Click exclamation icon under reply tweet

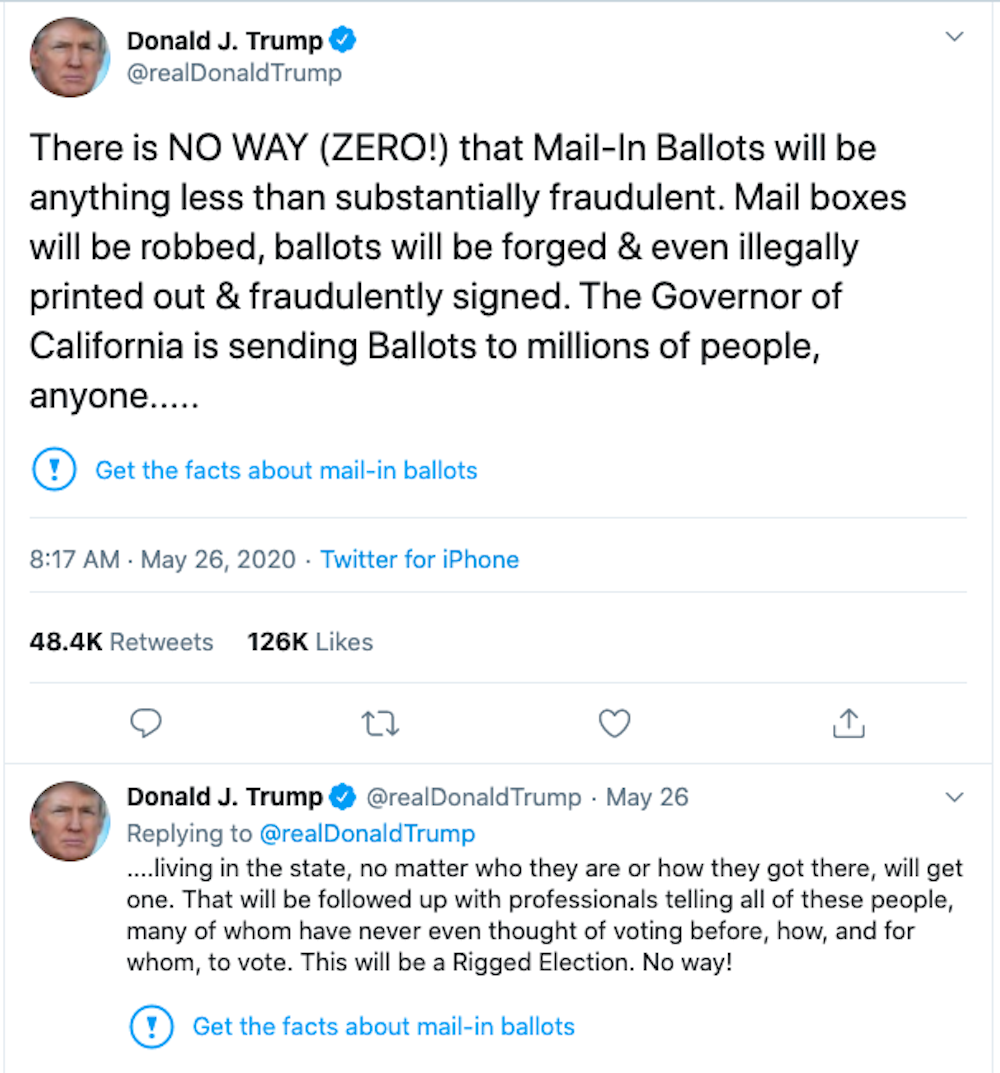pyautogui.click(x=152, y=1026)
